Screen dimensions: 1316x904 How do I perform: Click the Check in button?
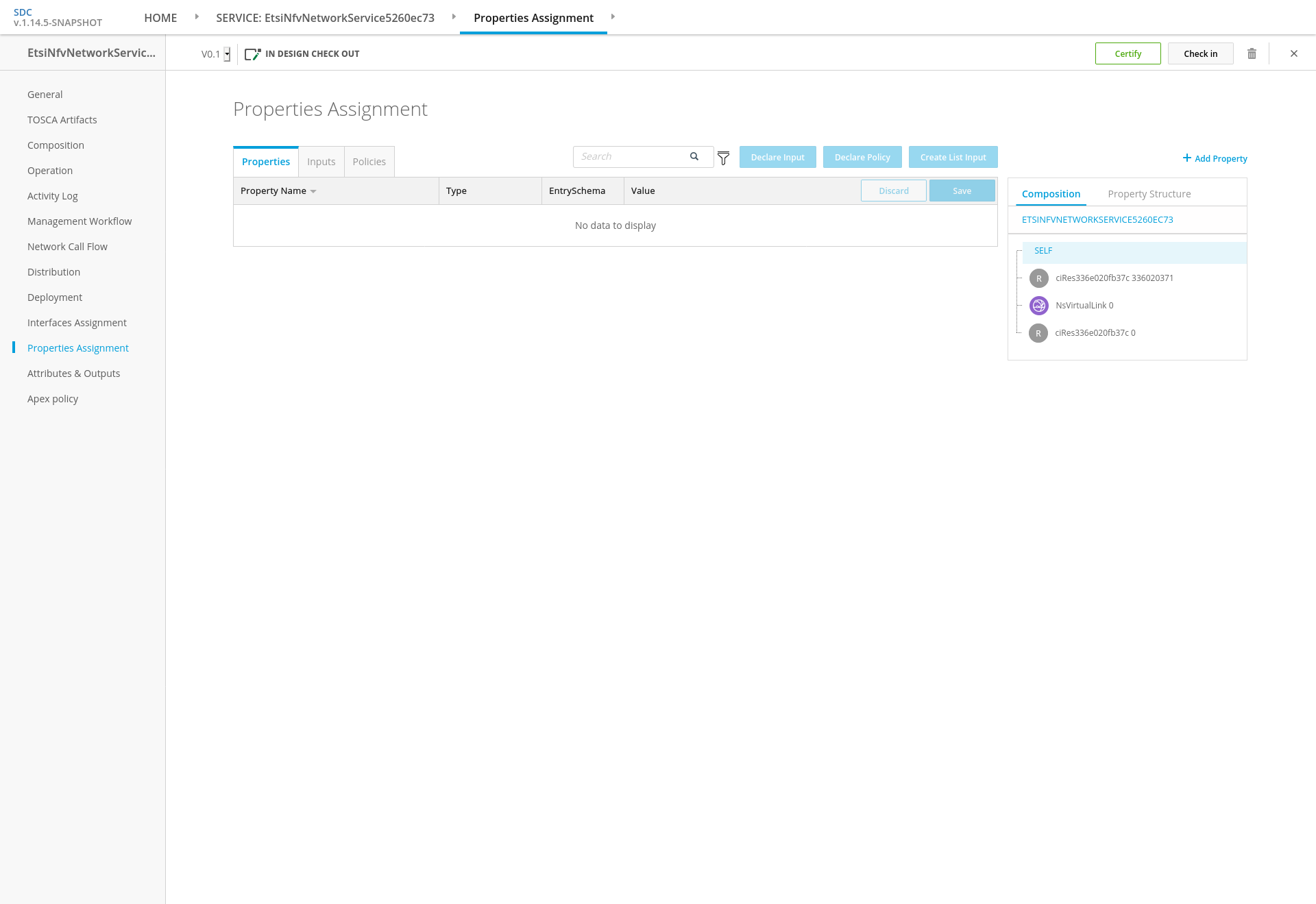point(1200,53)
